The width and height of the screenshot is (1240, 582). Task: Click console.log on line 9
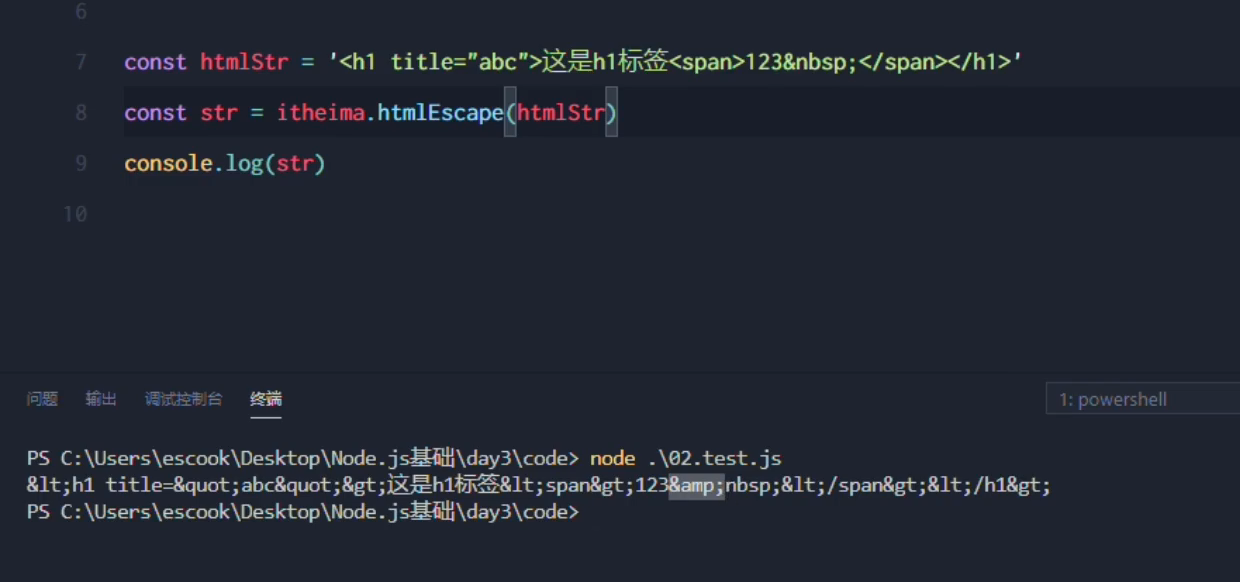(x=193, y=163)
